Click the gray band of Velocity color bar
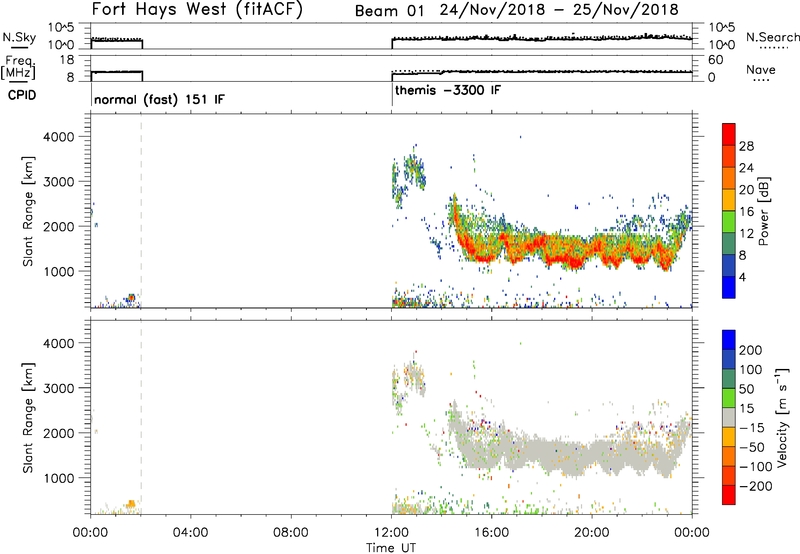The width and height of the screenshot is (800, 554). [729, 418]
